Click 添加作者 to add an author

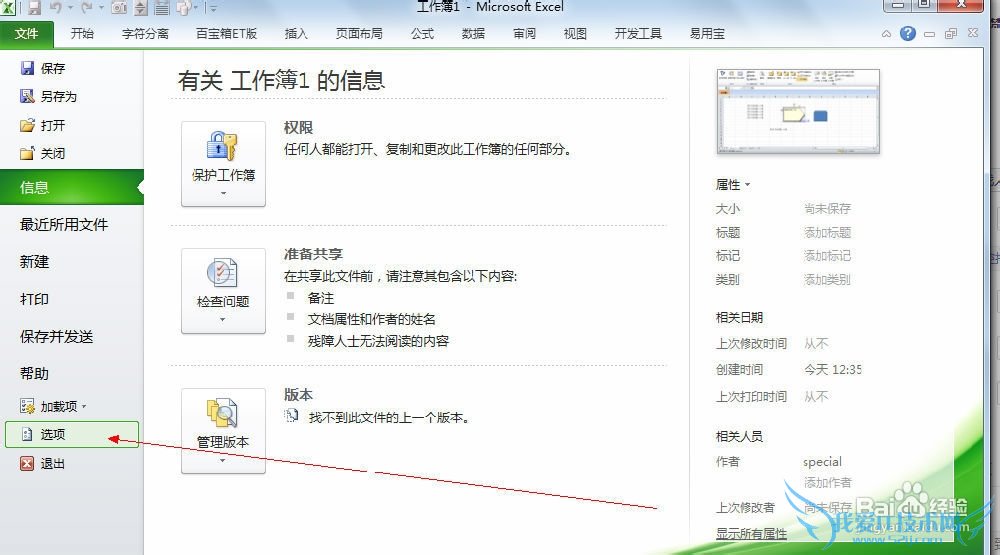(827, 482)
